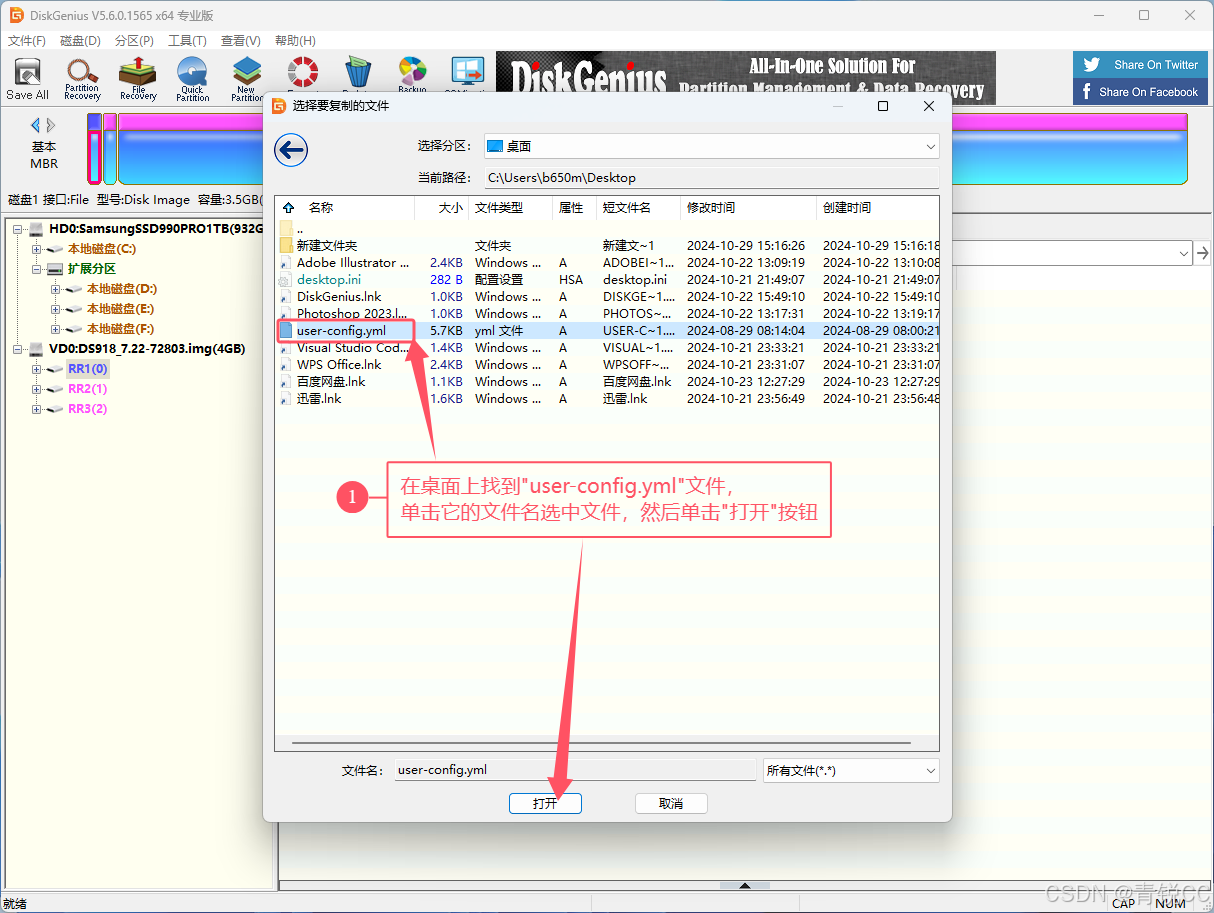
Task: Select the 扩展分区 tree item
Action: pyautogui.click(x=92, y=269)
